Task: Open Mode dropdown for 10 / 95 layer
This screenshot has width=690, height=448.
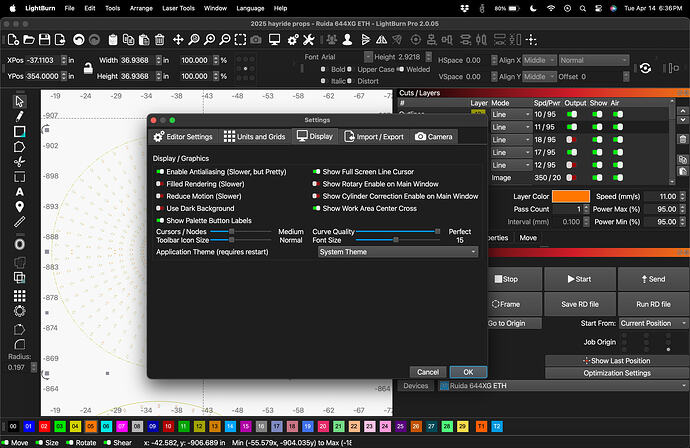Action: [511, 114]
